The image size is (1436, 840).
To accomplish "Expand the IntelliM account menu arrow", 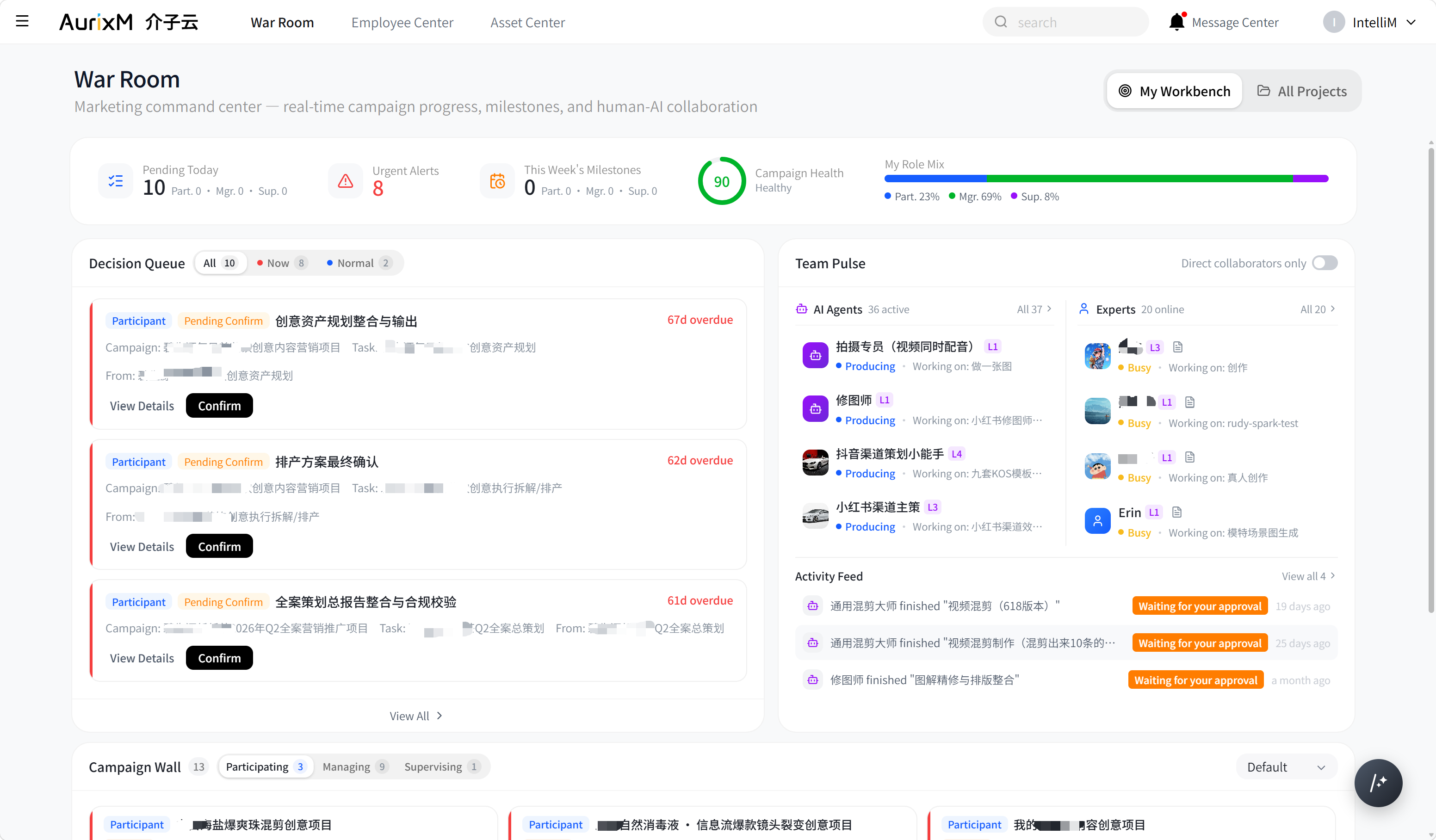I will (1411, 22).
